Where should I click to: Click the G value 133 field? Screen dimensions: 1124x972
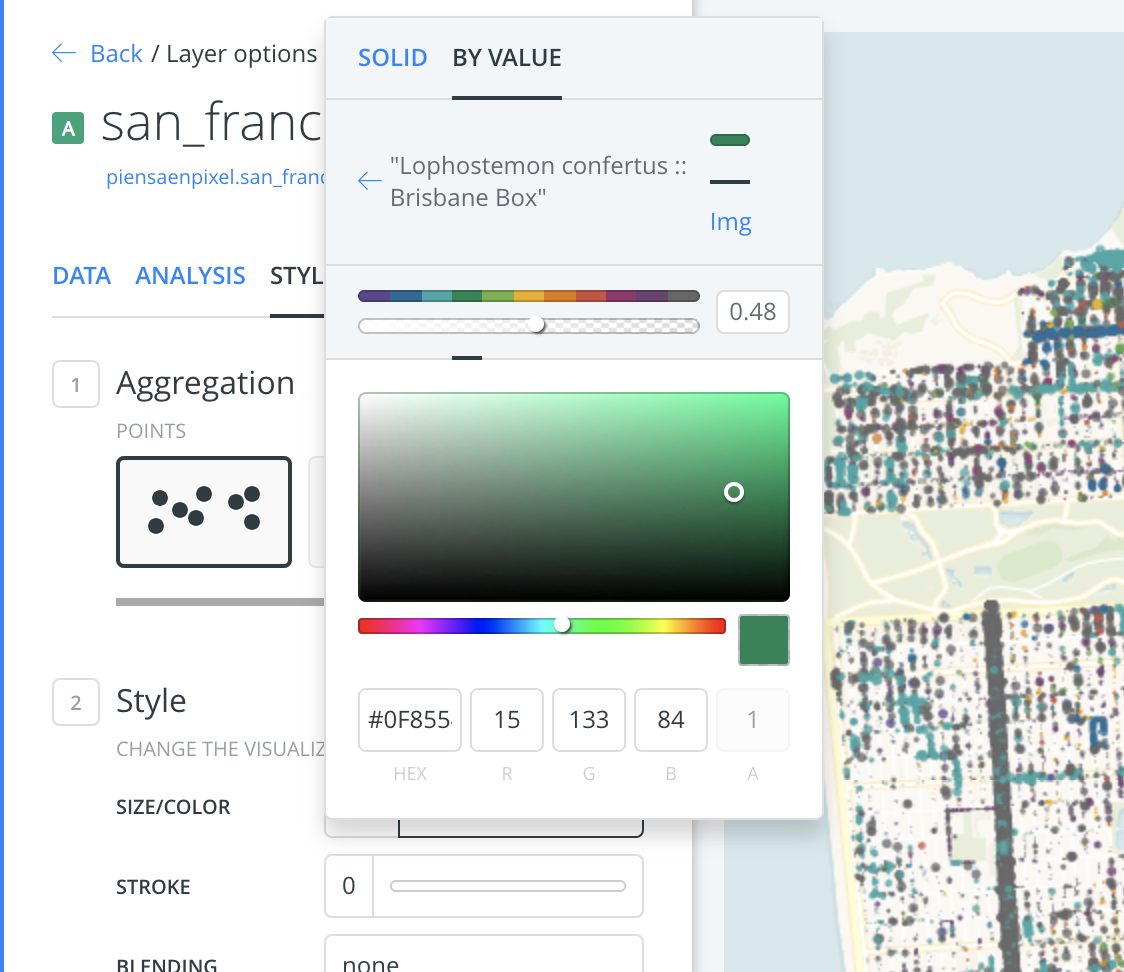(589, 720)
